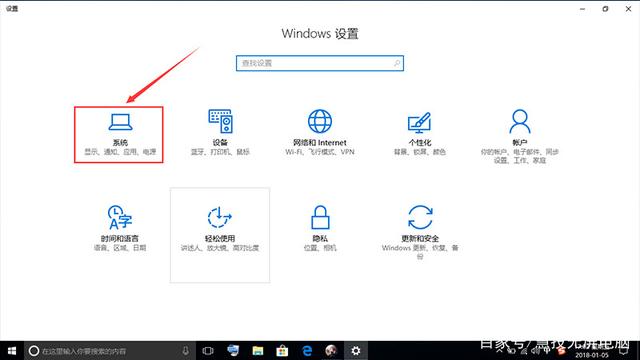
Task: Close the 设置 window
Action: 629,9
